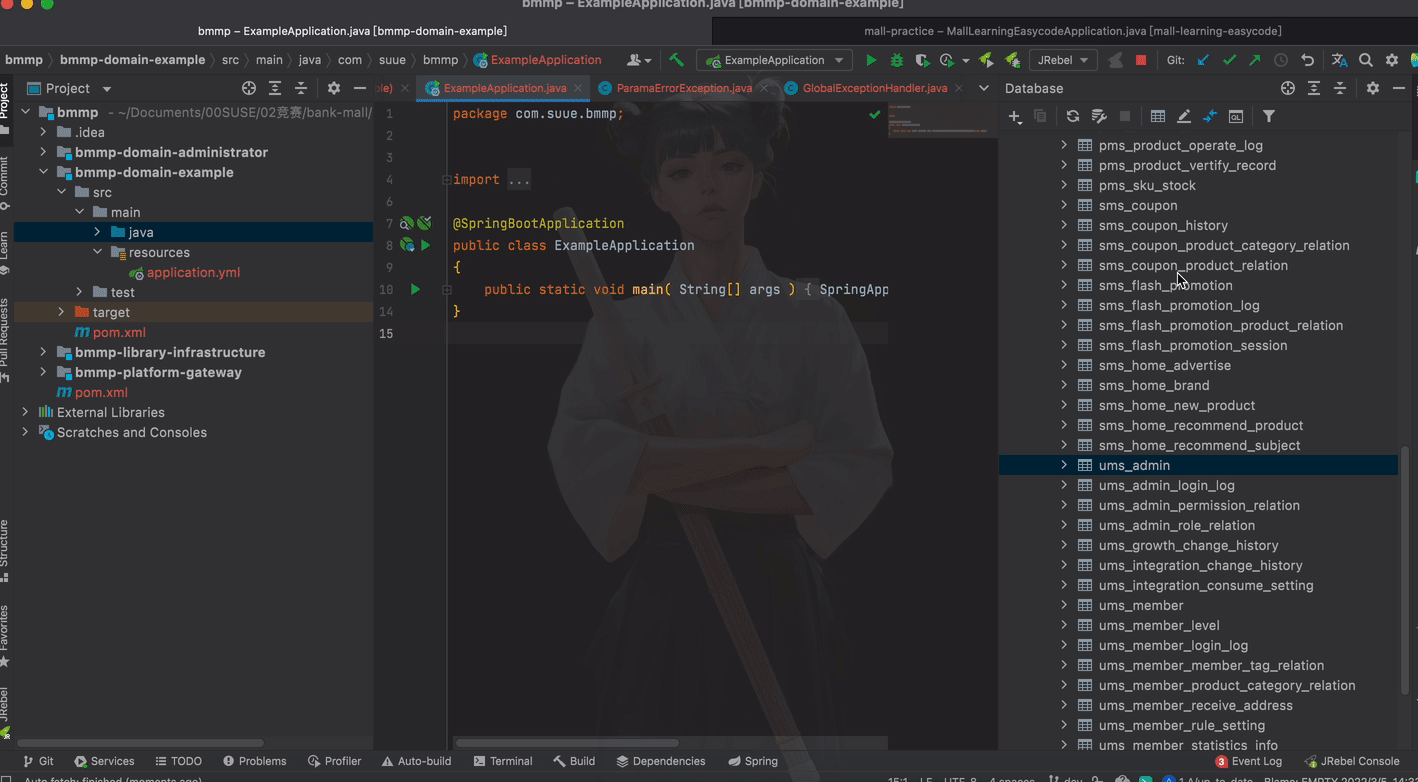Image resolution: width=1418 pixels, height=782 pixels.
Task: Filter database objects with funnel icon
Action: click(1269, 117)
